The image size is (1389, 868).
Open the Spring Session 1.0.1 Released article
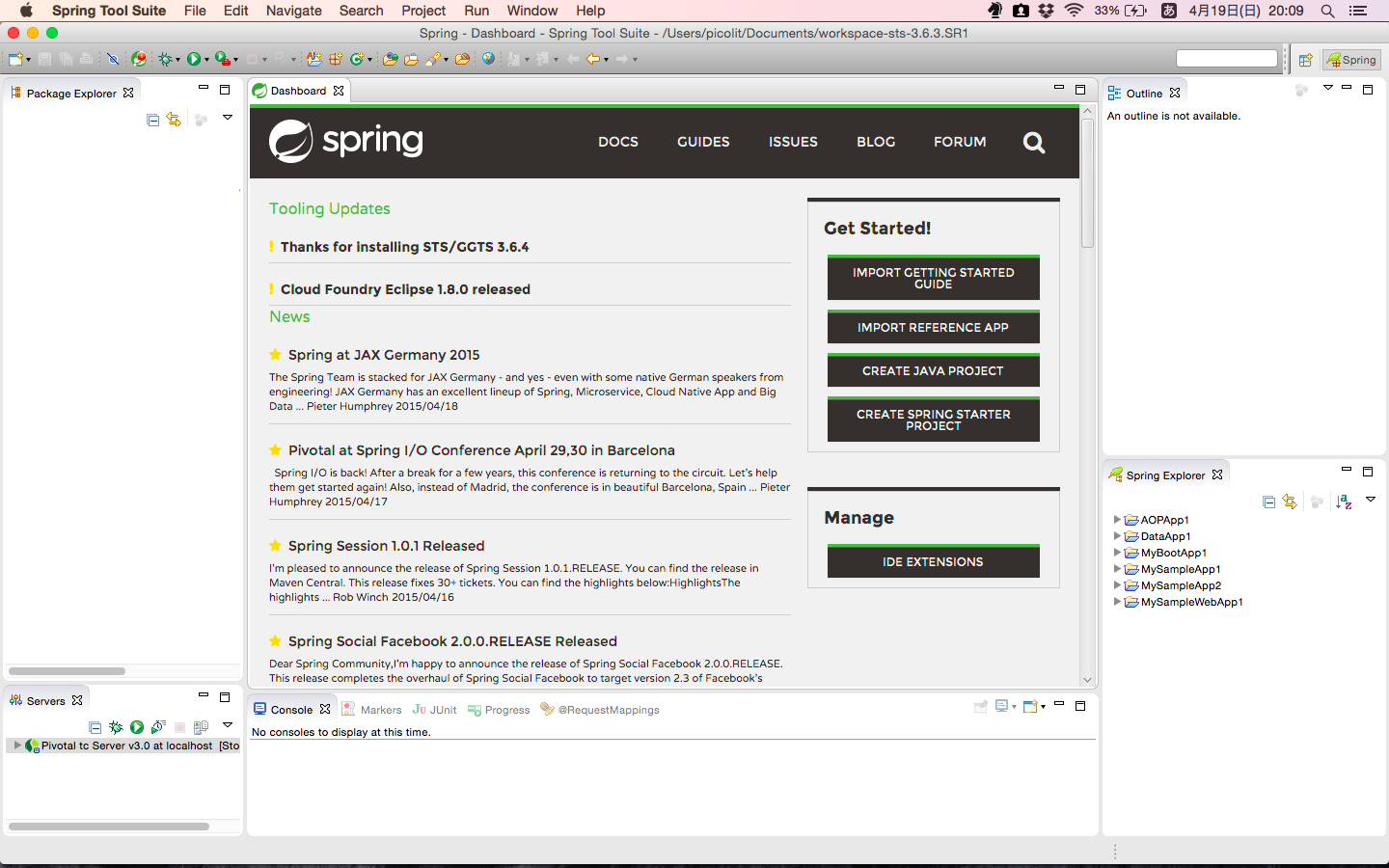tap(386, 546)
